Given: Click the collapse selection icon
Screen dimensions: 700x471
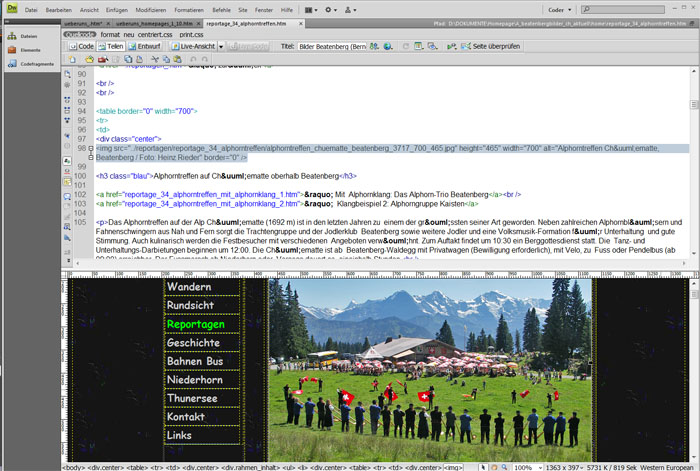Looking at the screenshot, I should (x=67, y=110).
